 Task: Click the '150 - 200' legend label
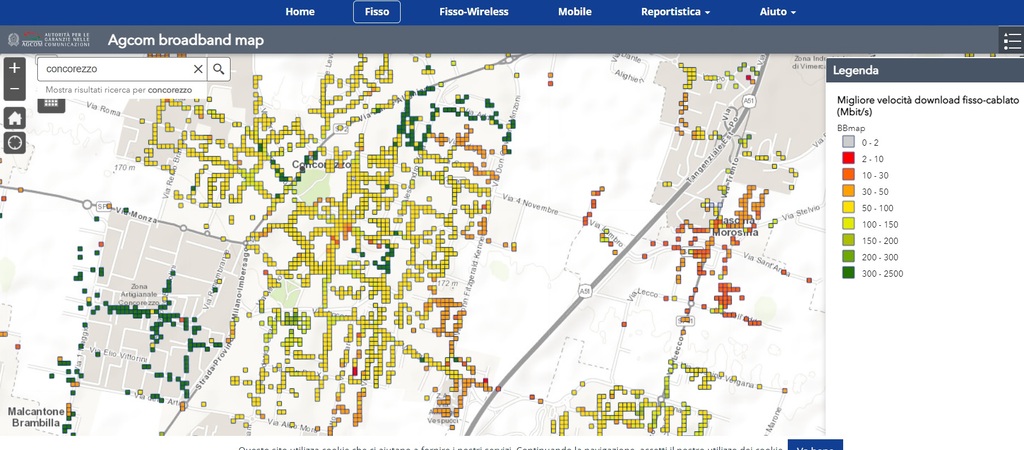[879, 240]
